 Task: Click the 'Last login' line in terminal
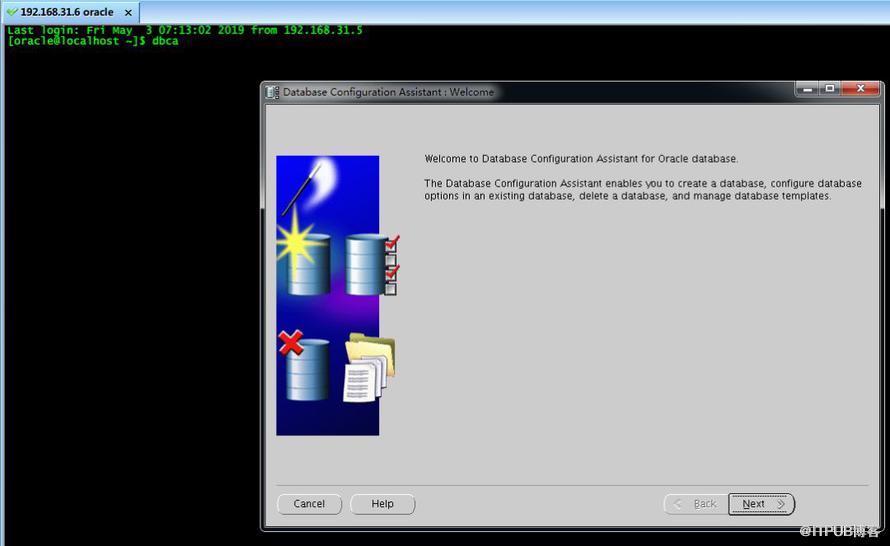[x=185, y=30]
